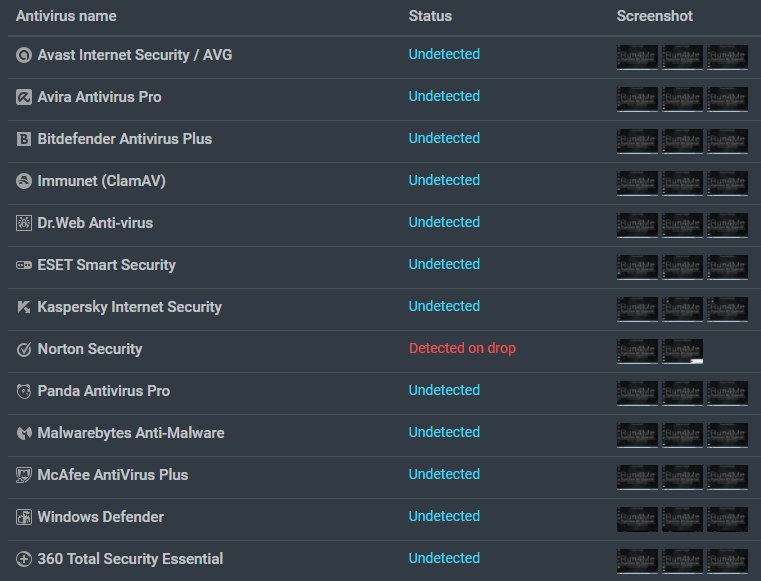Click the Panda Antivirus Pro icon
This screenshot has width=761, height=581.
24,391
